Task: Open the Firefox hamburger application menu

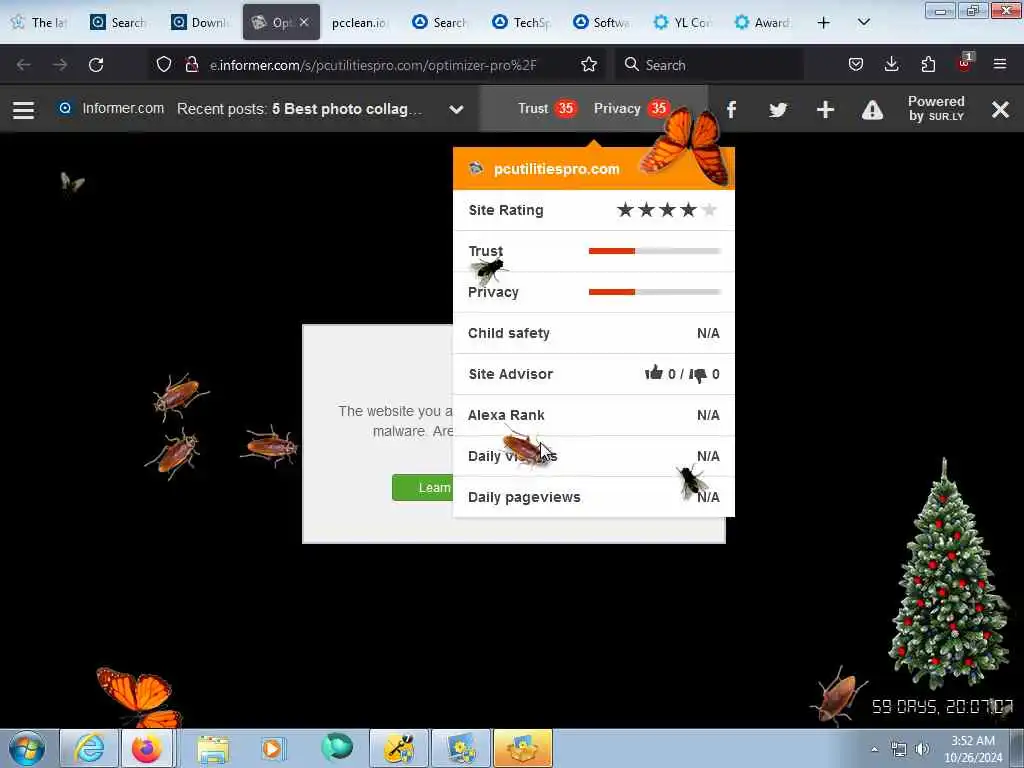Action: pyautogui.click(x=1000, y=64)
